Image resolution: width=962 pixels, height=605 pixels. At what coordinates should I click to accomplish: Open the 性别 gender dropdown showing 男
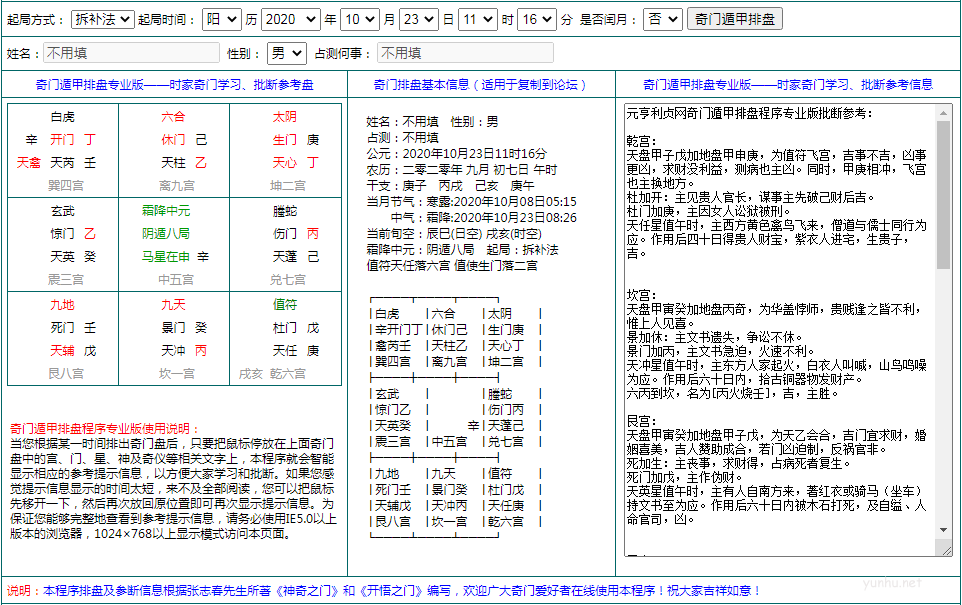(x=285, y=52)
